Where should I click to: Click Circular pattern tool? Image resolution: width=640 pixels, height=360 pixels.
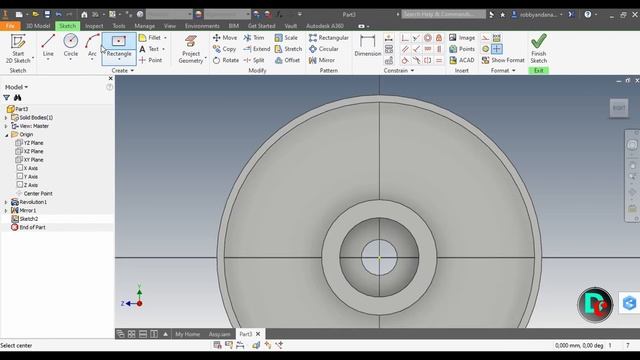(x=324, y=49)
